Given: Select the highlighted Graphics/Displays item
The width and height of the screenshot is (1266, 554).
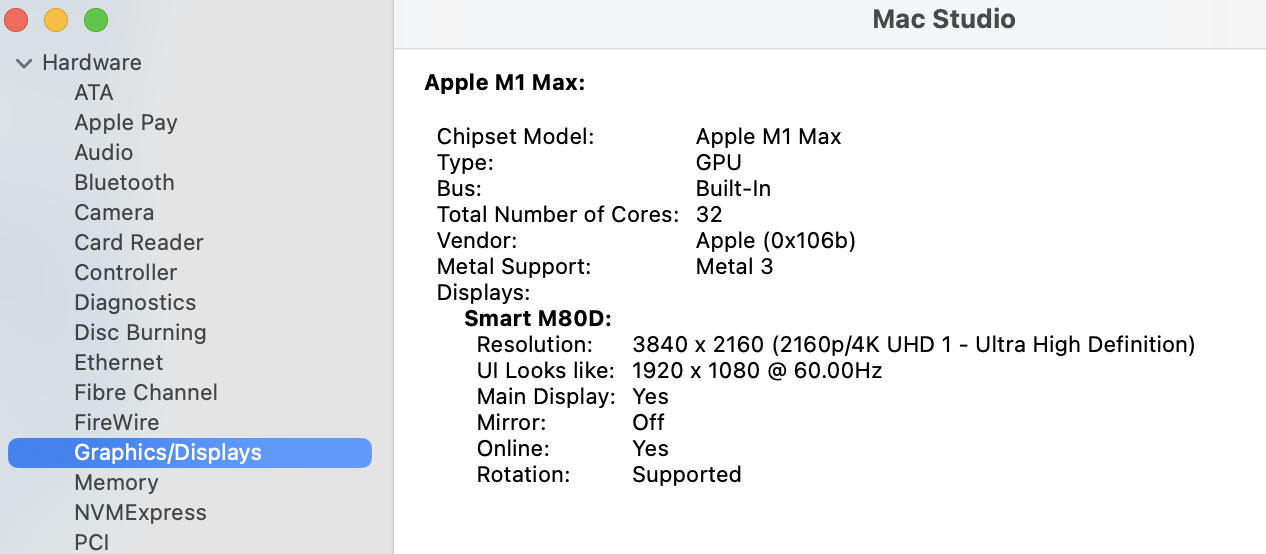Looking at the screenshot, I should point(168,453).
